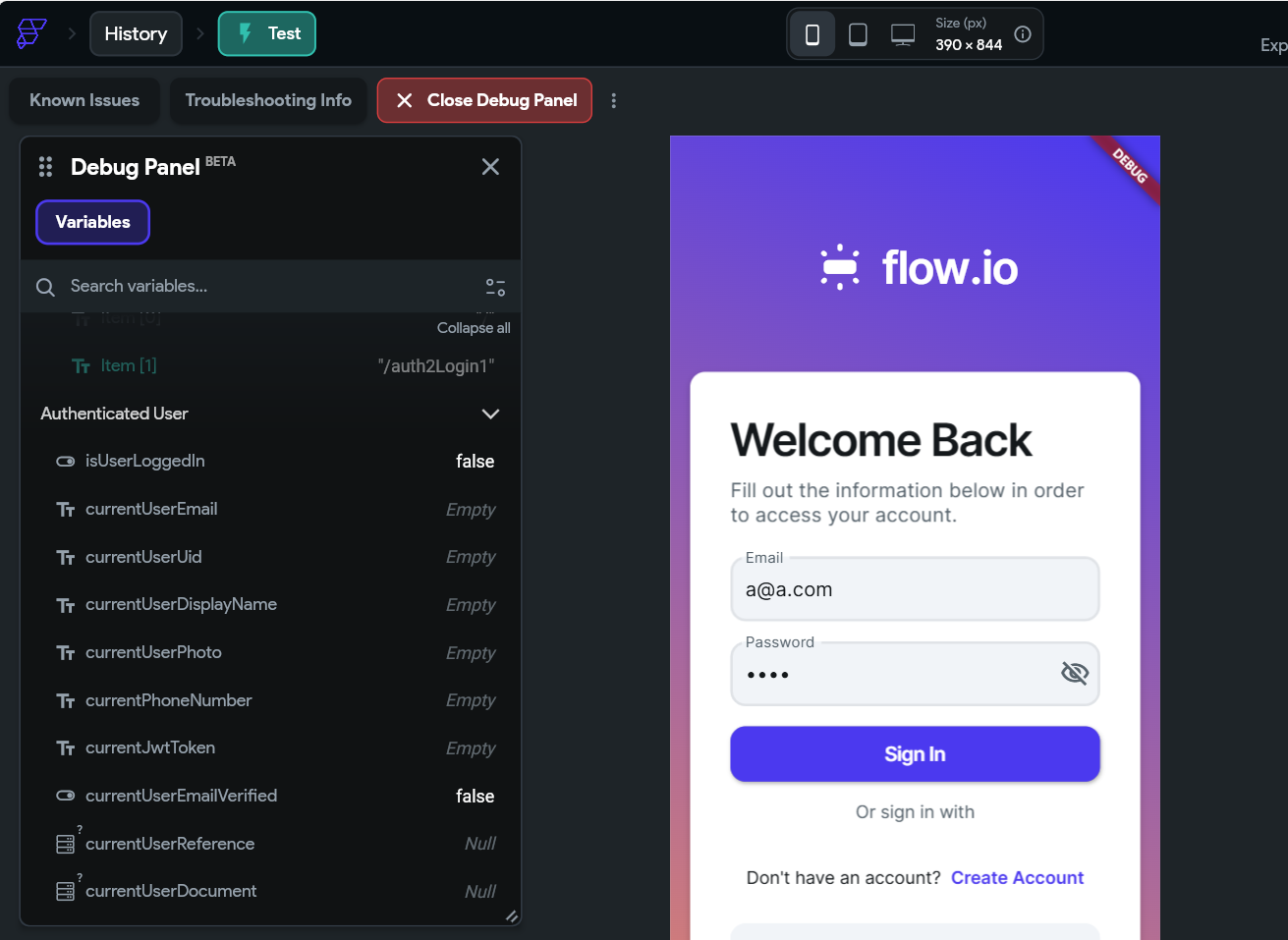The image size is (1288, 940).
Task: Click the text icon beside currentUserPhoto
Action: (x=66, y=653)
